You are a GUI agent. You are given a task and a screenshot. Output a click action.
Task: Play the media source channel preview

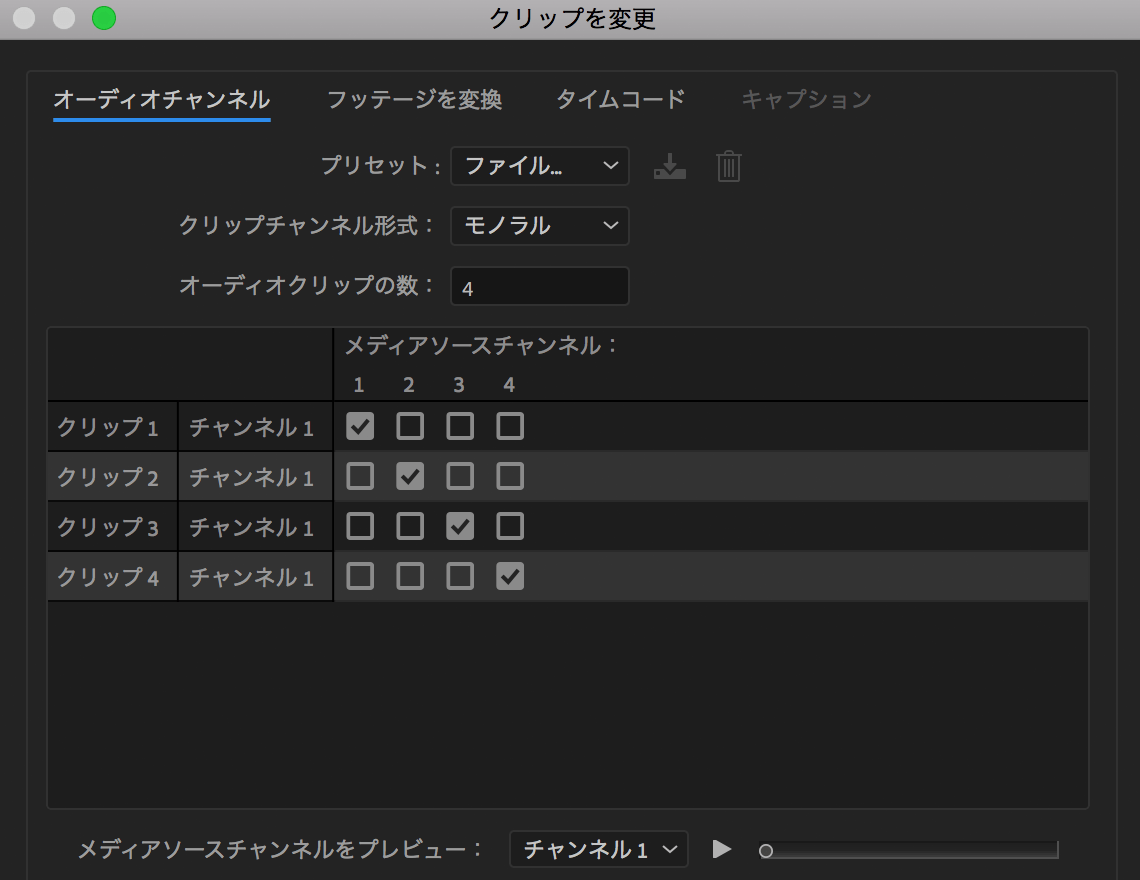(x=720, y=849)
